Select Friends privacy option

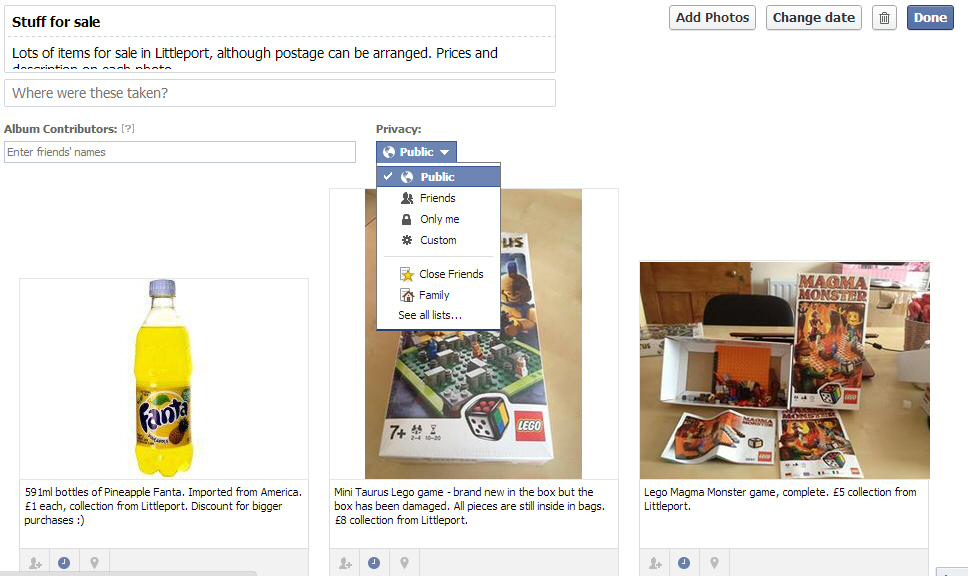coord(438,198)
